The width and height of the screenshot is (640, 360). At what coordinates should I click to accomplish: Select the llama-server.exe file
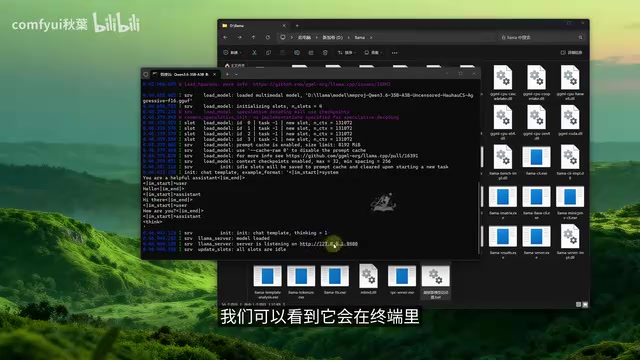[536, 242]
